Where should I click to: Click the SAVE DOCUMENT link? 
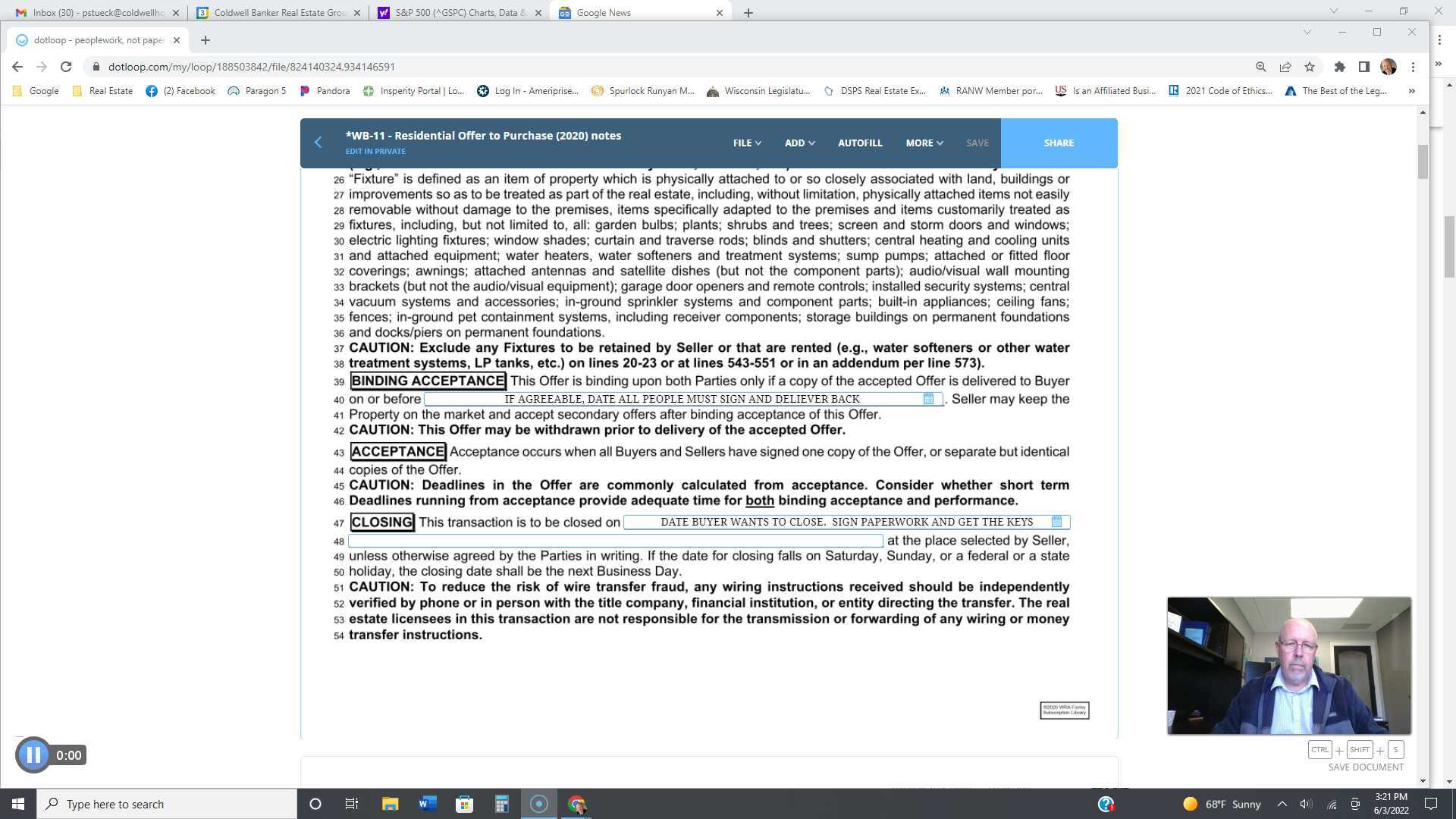(1365, 767)
